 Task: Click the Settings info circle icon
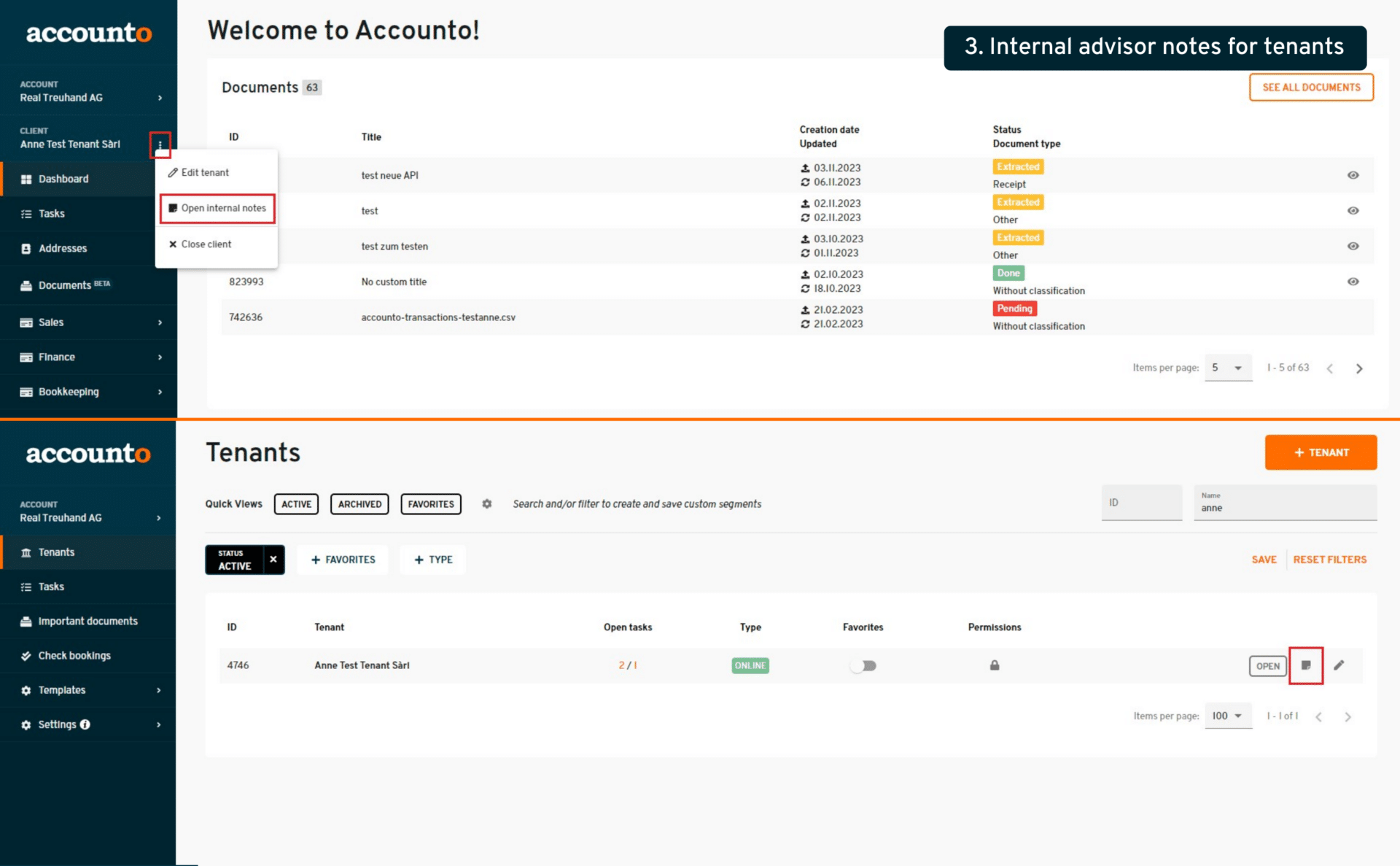pyautogui.click(x=85, y=724)
